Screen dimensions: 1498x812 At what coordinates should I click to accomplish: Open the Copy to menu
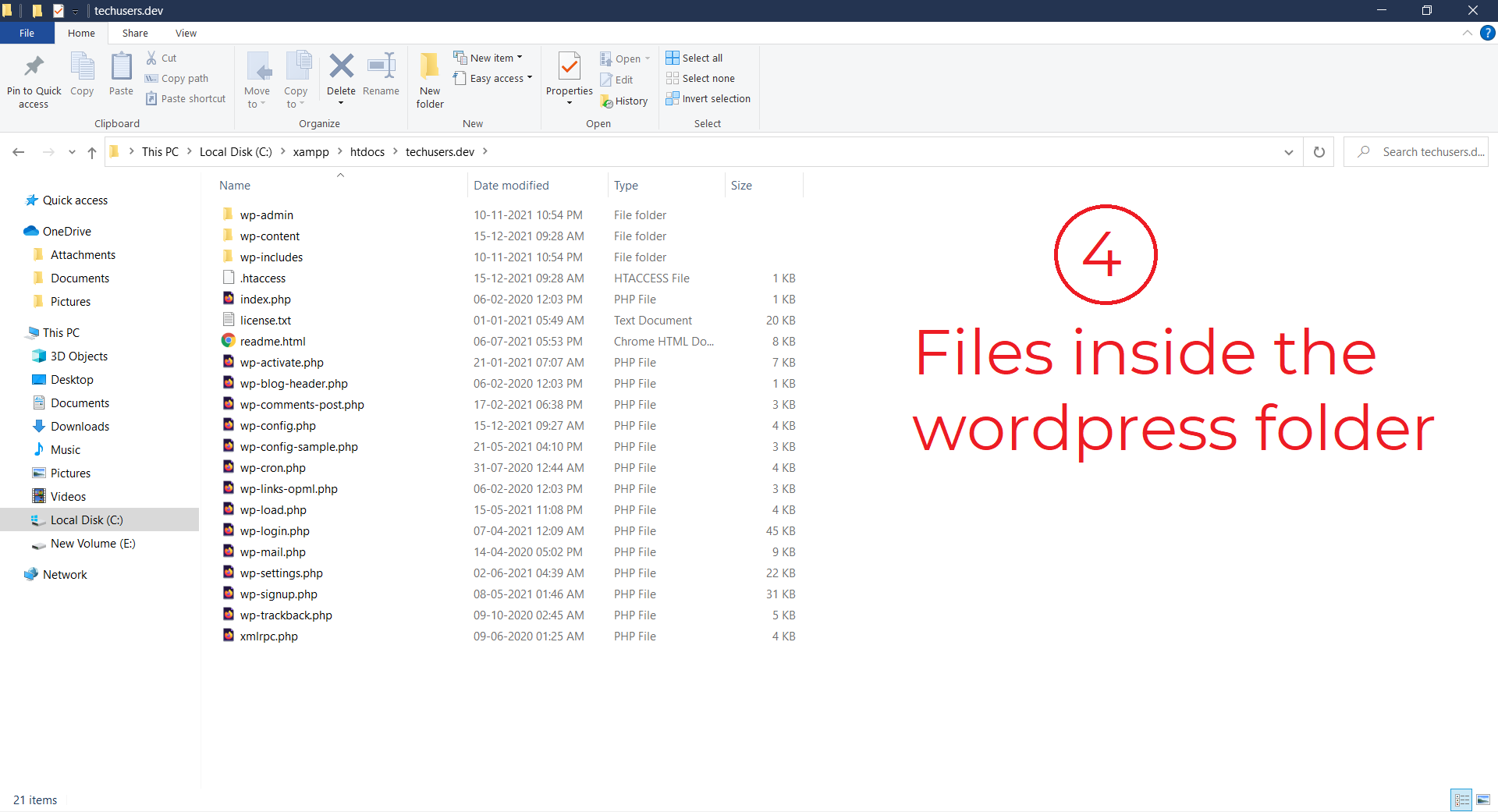pos(296,80)
